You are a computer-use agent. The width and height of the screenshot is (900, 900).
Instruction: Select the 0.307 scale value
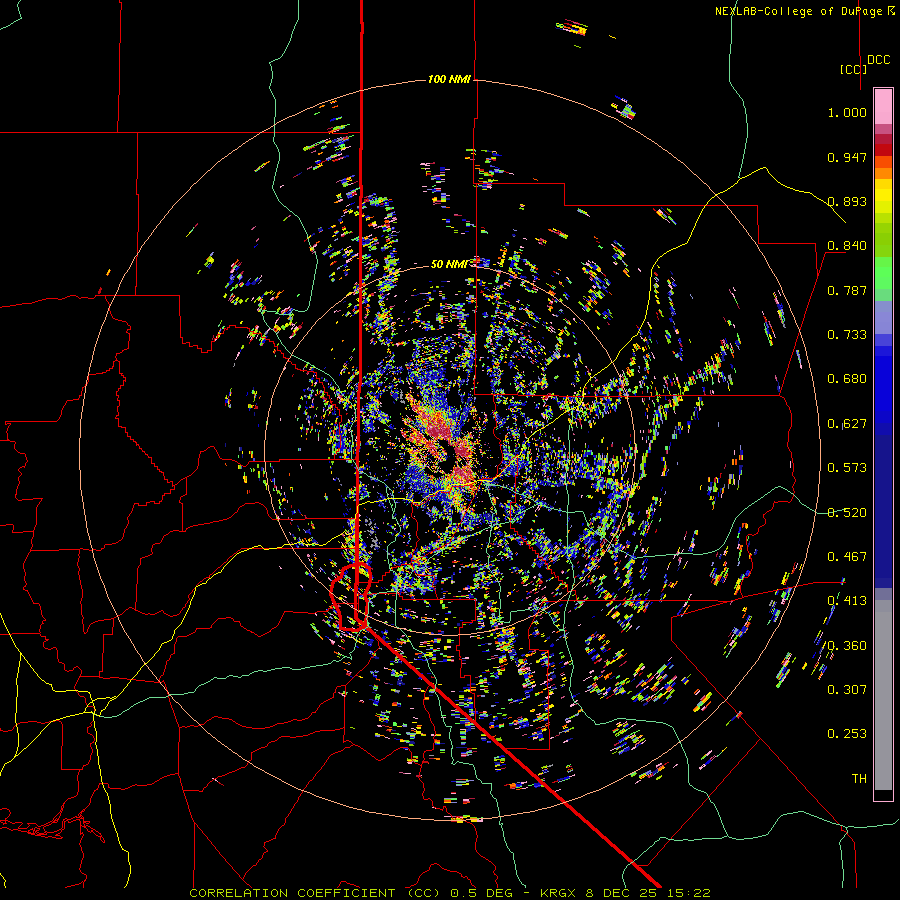(x=847, y=690)
